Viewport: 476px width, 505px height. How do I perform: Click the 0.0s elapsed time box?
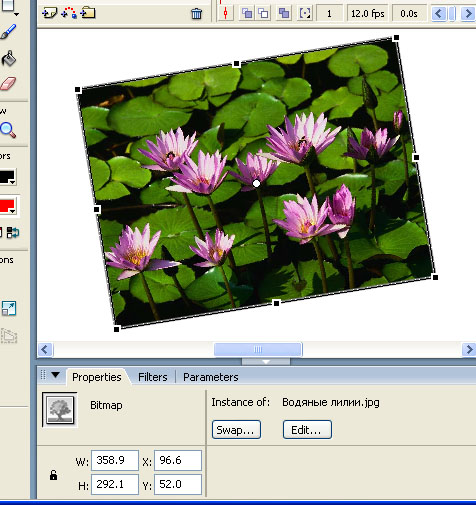pyautogui.click(x=409, y=13)
